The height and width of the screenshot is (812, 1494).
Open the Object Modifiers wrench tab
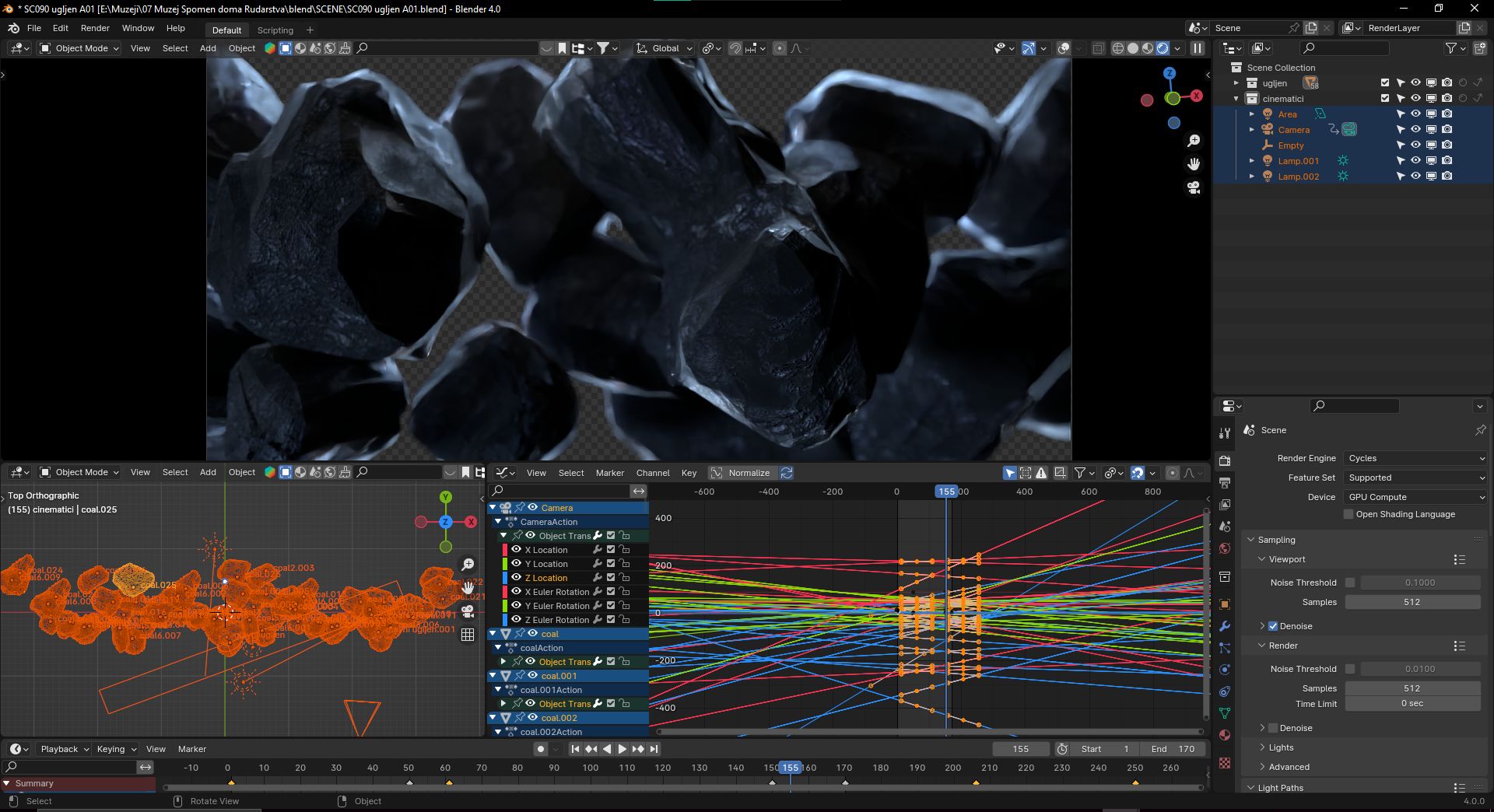pyautogui.click(x=1224, y=626)
